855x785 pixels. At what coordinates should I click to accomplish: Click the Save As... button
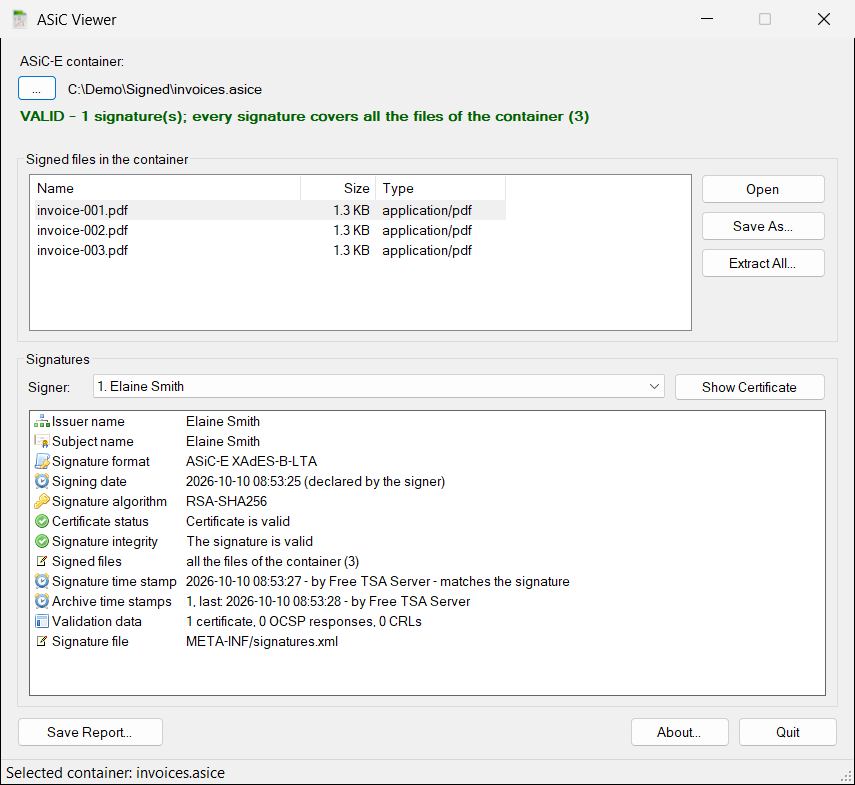pyautogui.click(x=763, y=226)
